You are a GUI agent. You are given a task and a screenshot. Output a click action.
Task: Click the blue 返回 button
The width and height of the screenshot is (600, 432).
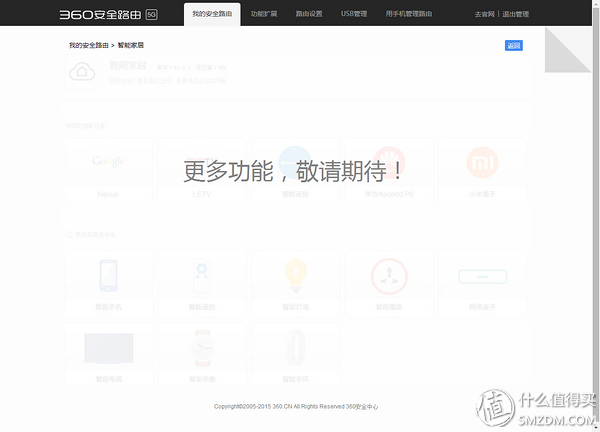514,46
